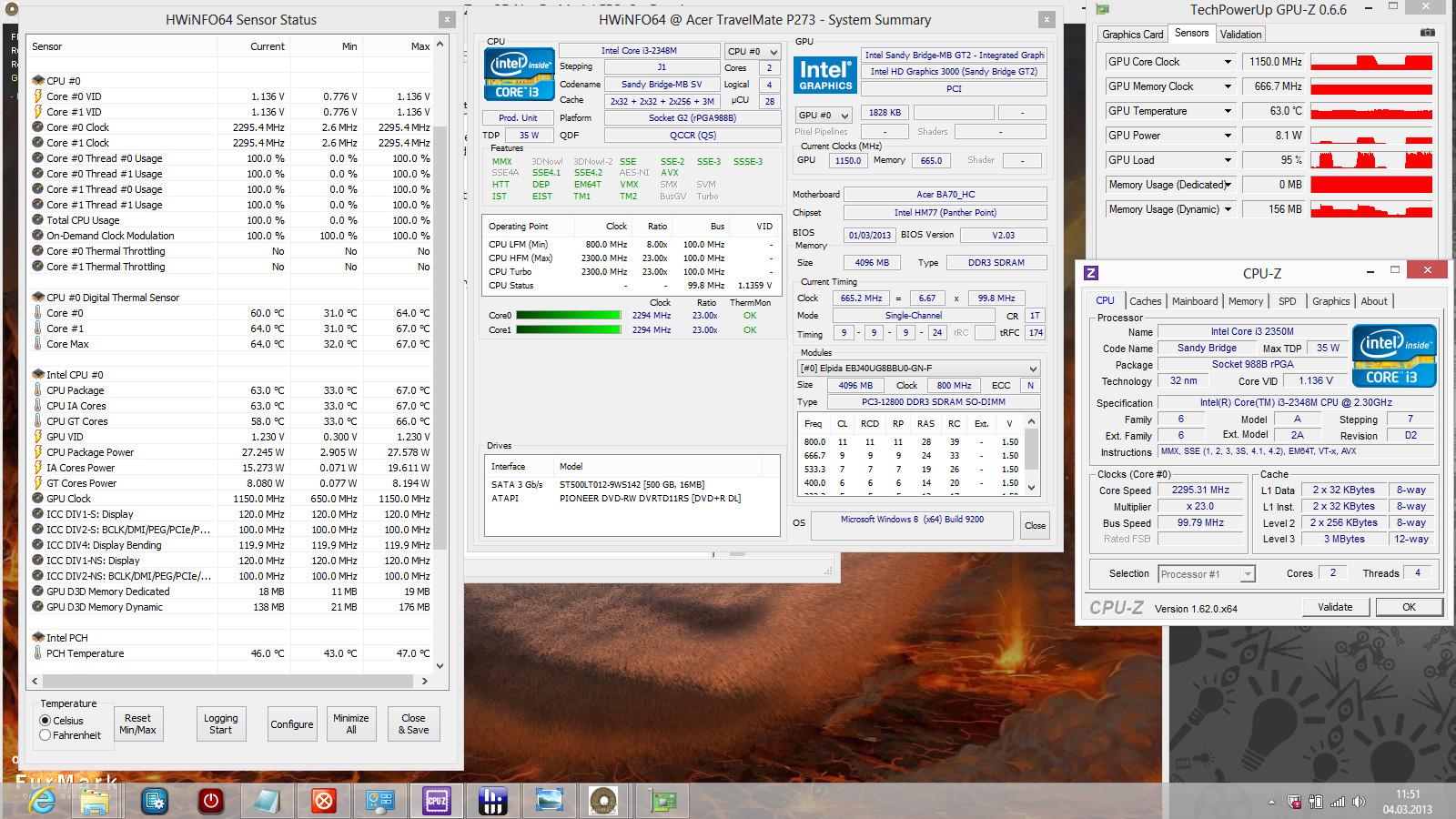The height and width of the screenshot is (819, 1456).
Task: Click the memory timing table scrollbar
Action: coord(1032,454)
